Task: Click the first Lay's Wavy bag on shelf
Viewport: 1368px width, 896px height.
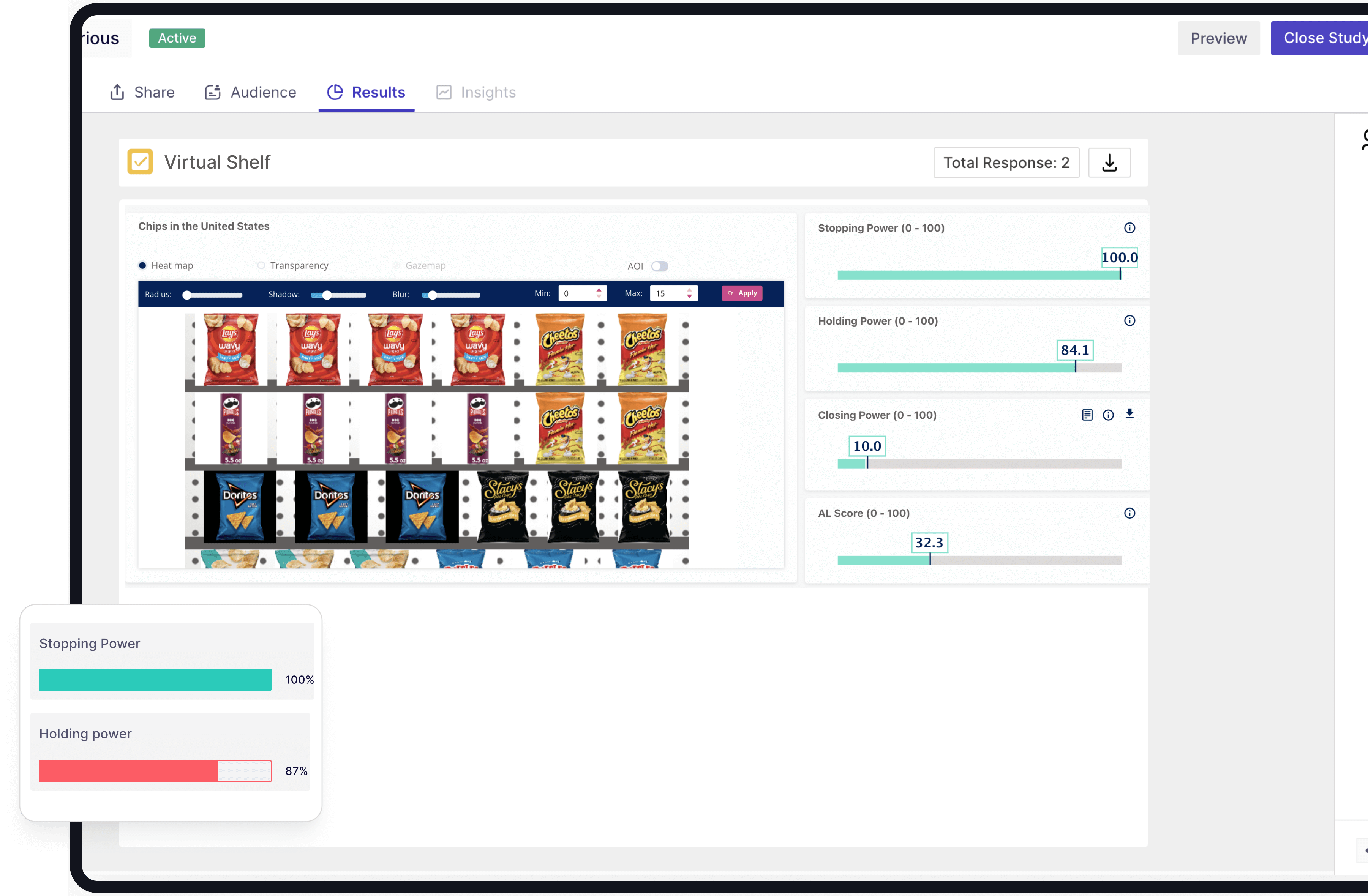Action: click(231, 349)
